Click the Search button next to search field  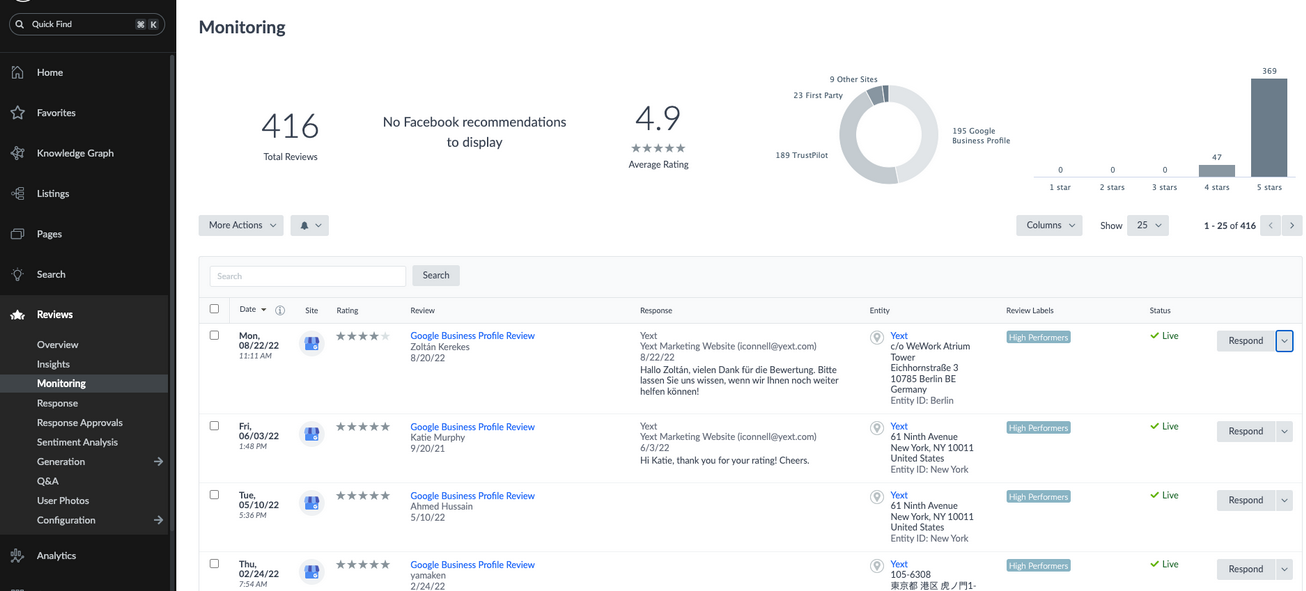[x=436, y=275]
